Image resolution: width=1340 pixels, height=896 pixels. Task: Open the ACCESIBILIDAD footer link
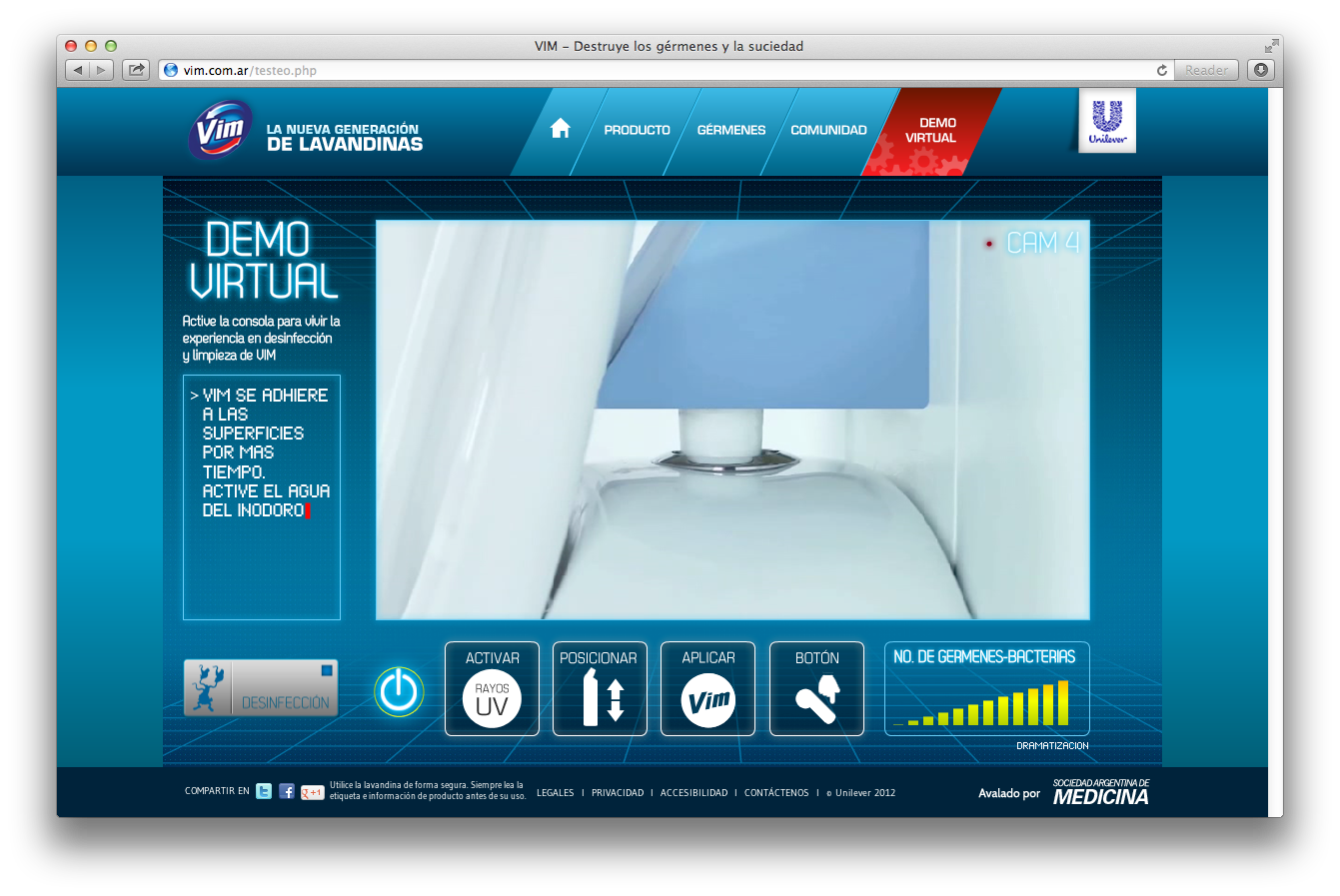tap(693, 793)
